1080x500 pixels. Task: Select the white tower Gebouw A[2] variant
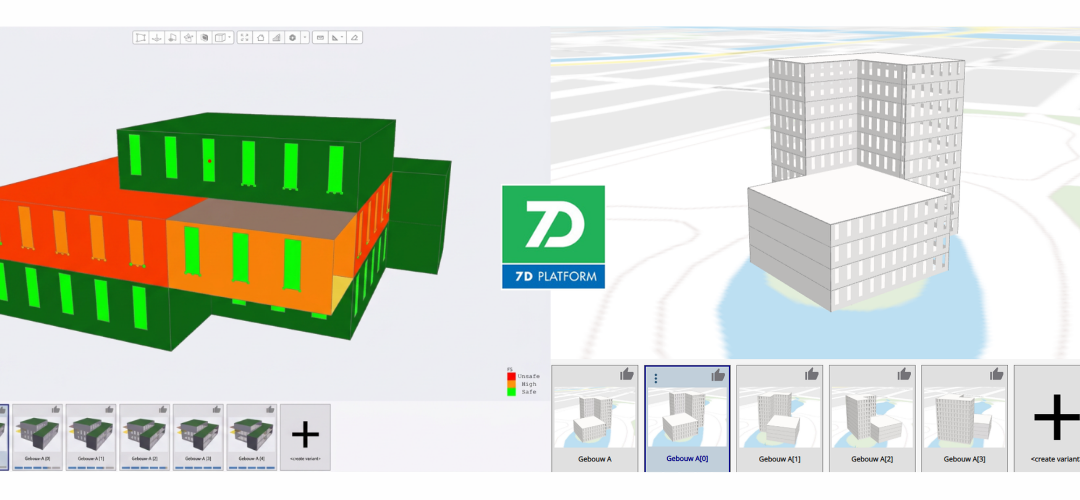(871, 418)
